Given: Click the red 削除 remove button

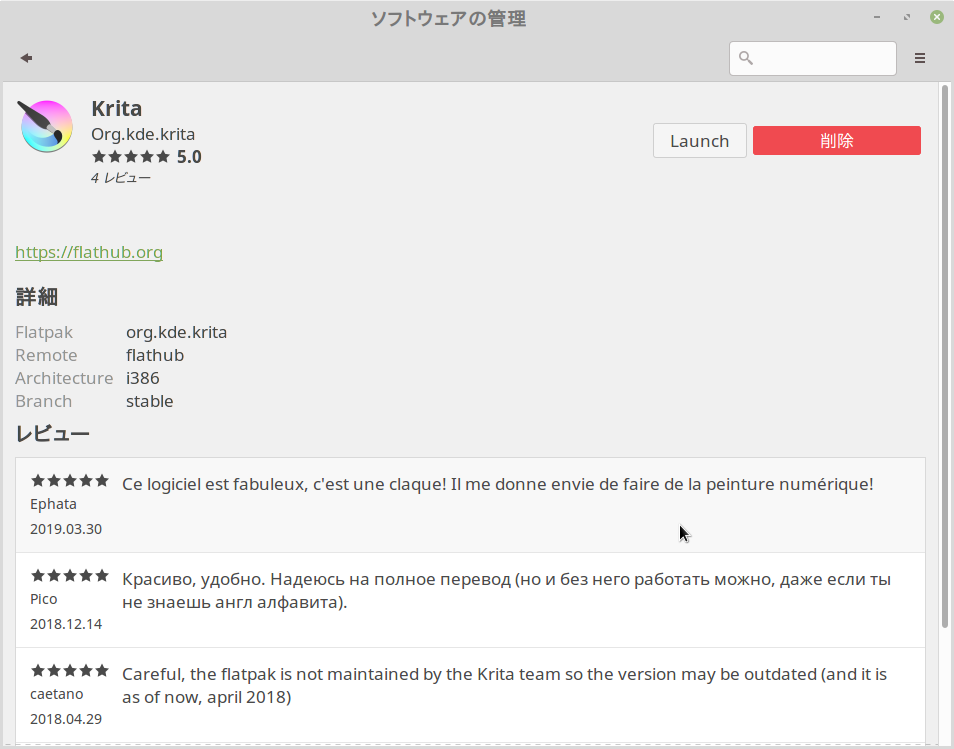Looking at the screenshot, I should click(x=837, y=141).
